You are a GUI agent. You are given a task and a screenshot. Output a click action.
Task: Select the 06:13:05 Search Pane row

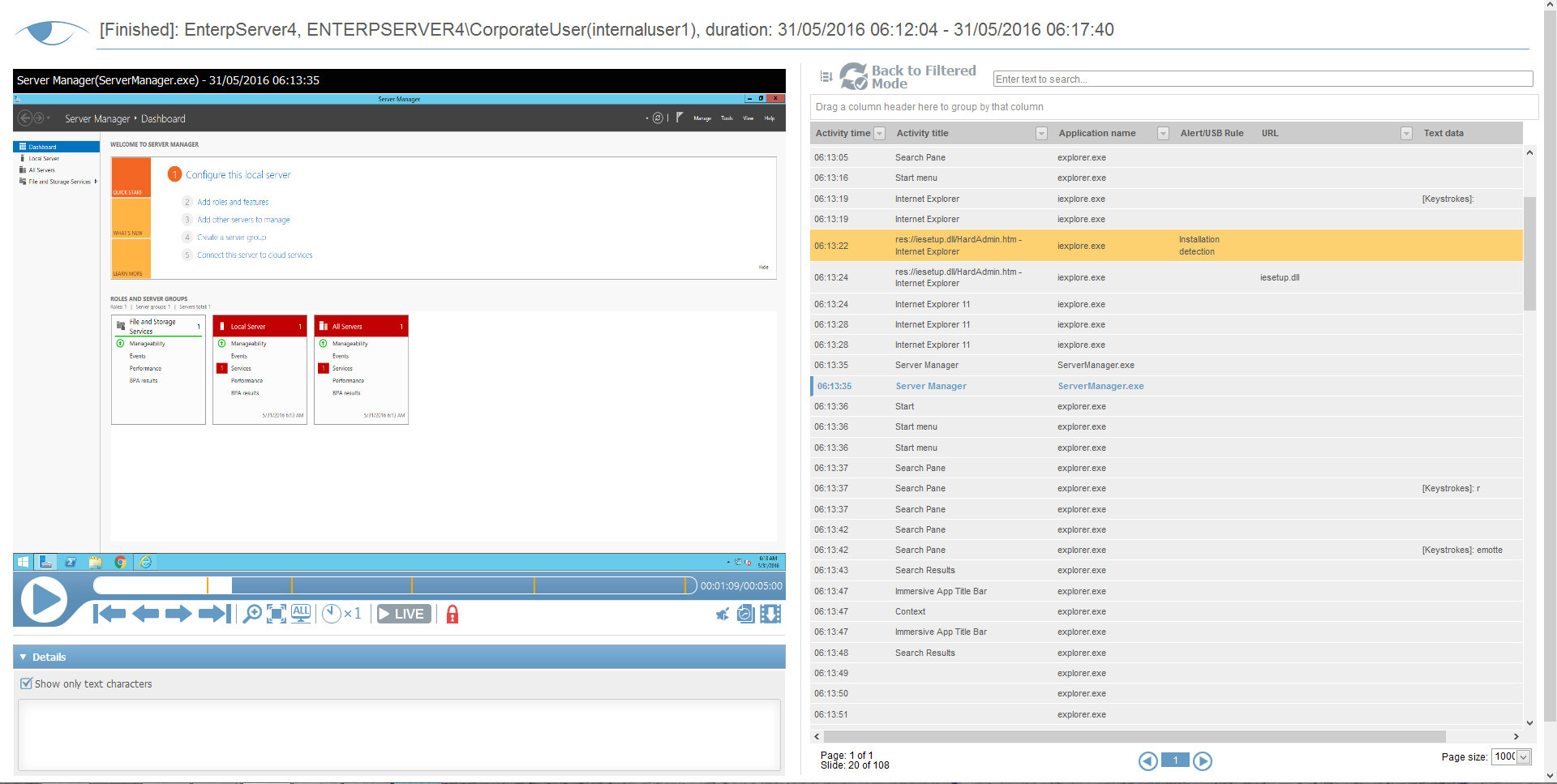click(1166, 157)
